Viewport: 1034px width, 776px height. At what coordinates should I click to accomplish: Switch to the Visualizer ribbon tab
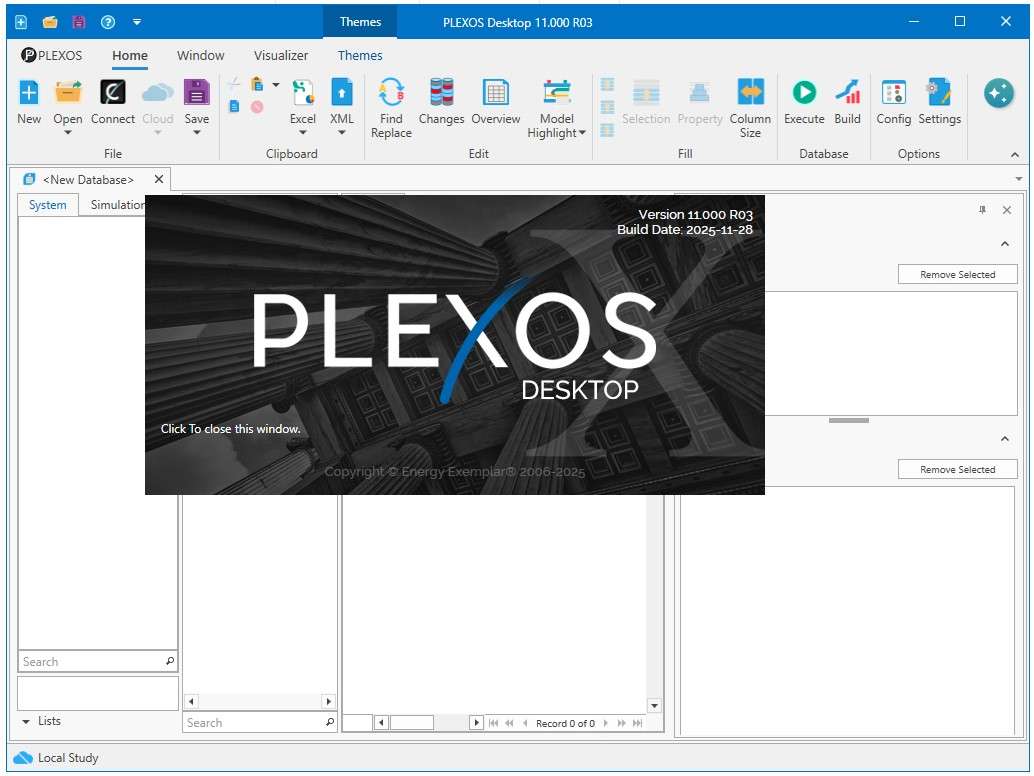pyautogui.click(x=281, y=56)
